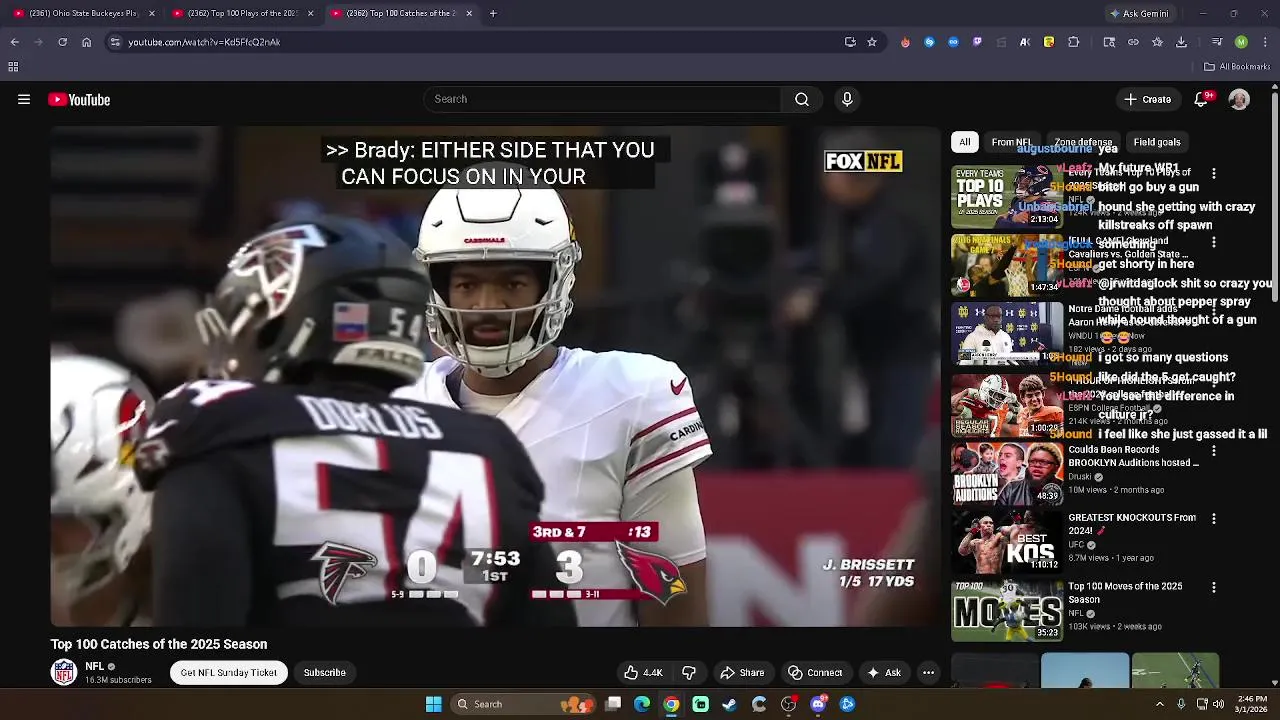Open the apps grid on bookmarks bar
The height and width of the screenshot is (720, 1280).
13,67
